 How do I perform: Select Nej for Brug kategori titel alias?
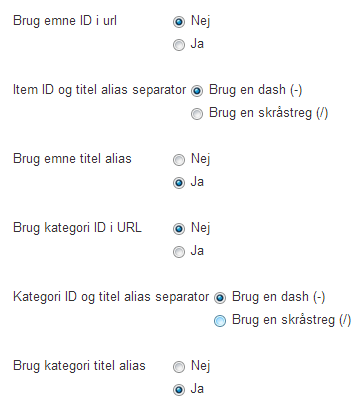179,367
